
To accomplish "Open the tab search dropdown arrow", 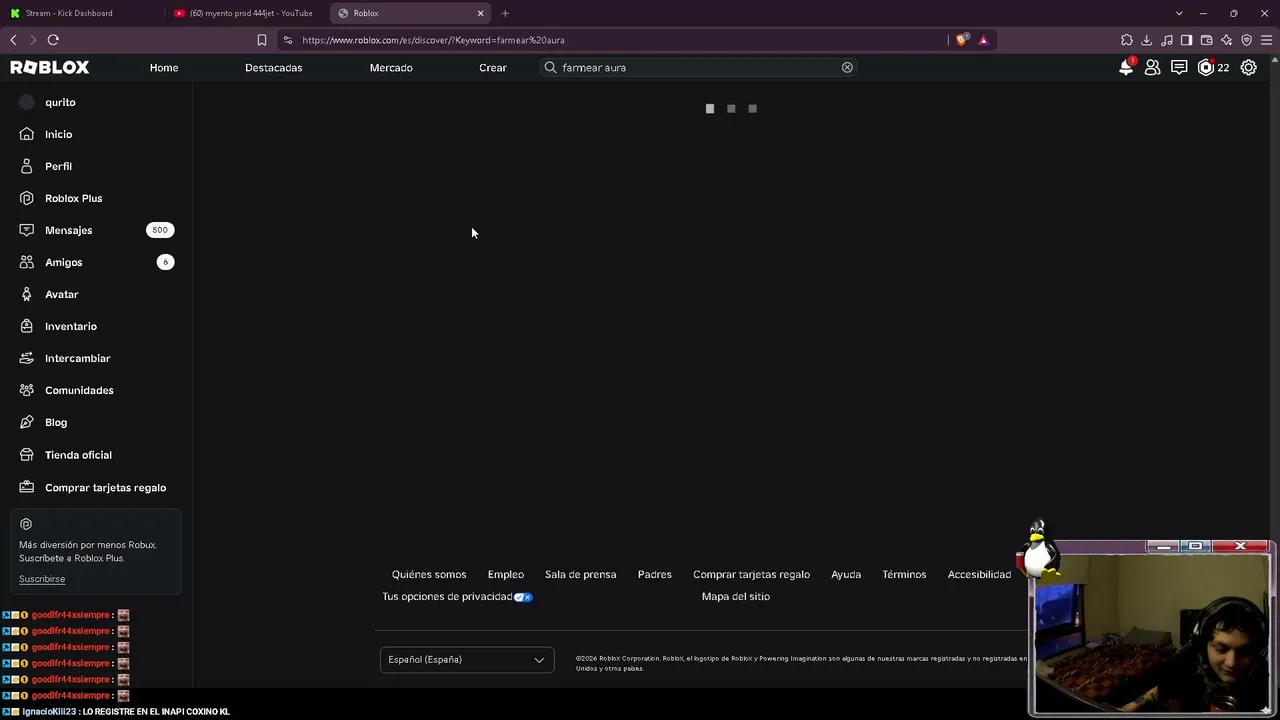I will pos(1179,13).
